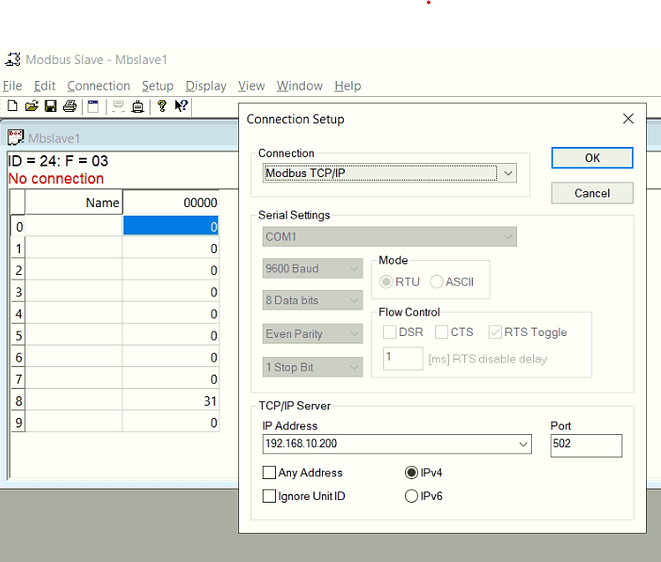This screenshot has width=661, height=562.
Task: Click the Print toolbar icon
Action: click(x=70, y=106)
